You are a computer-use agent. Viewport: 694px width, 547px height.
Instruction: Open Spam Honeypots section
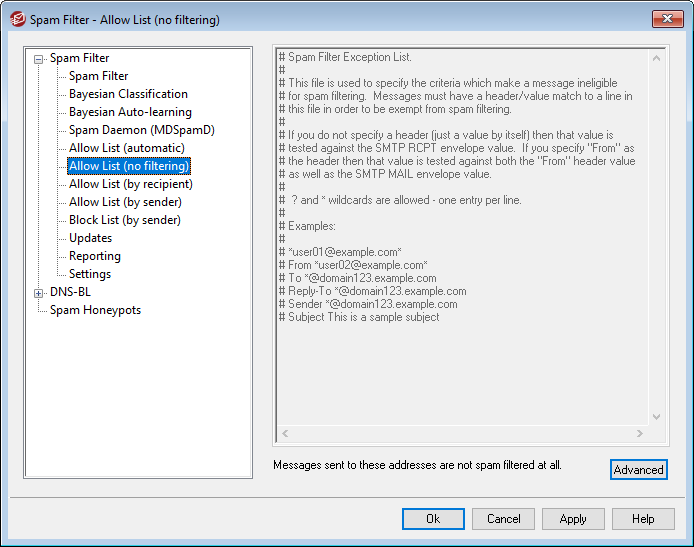tap(95, 310)
